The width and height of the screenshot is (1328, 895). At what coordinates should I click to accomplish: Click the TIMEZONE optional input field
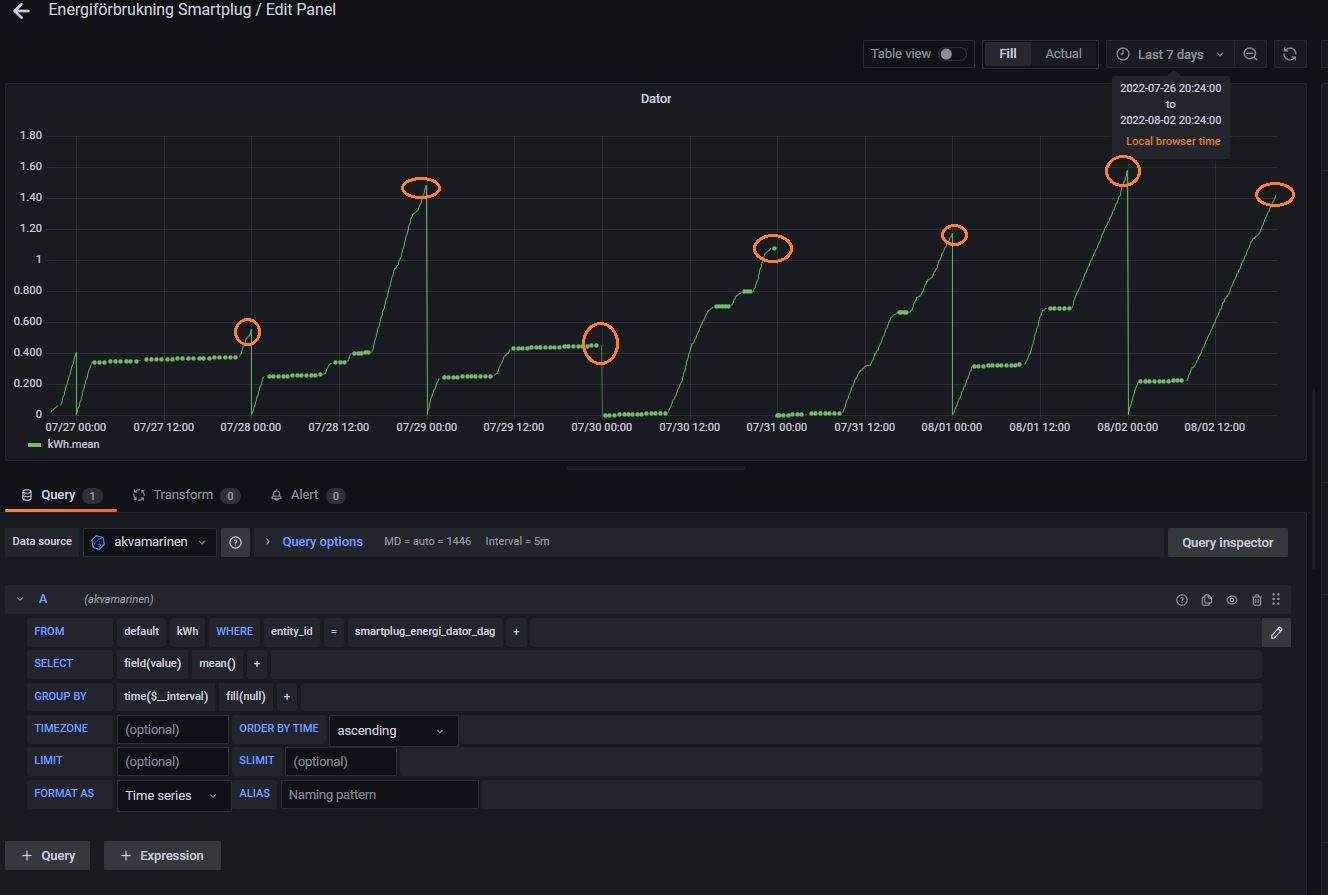172,728
